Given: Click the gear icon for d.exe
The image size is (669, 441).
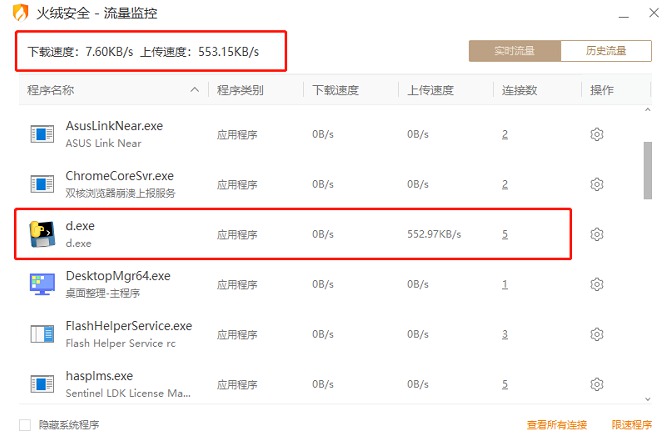Looking at the screenshot, I should (596, 234).
